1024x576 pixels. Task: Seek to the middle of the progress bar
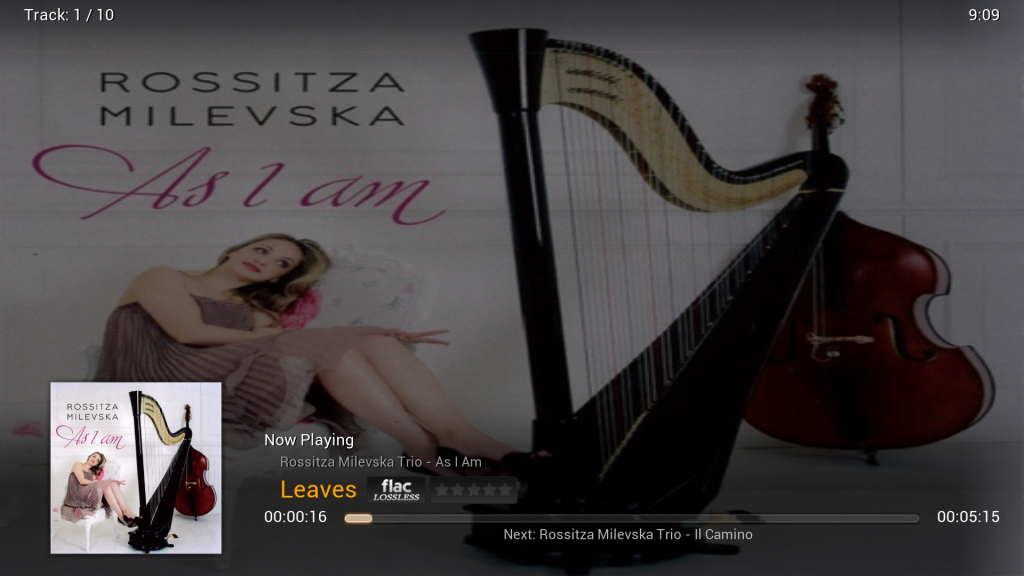point(632,519)
